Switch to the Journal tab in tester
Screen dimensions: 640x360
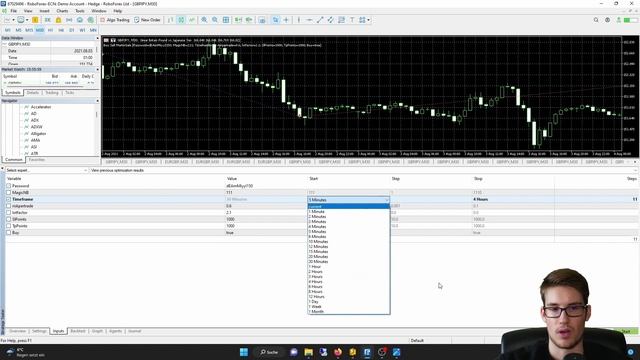point(135,331)
